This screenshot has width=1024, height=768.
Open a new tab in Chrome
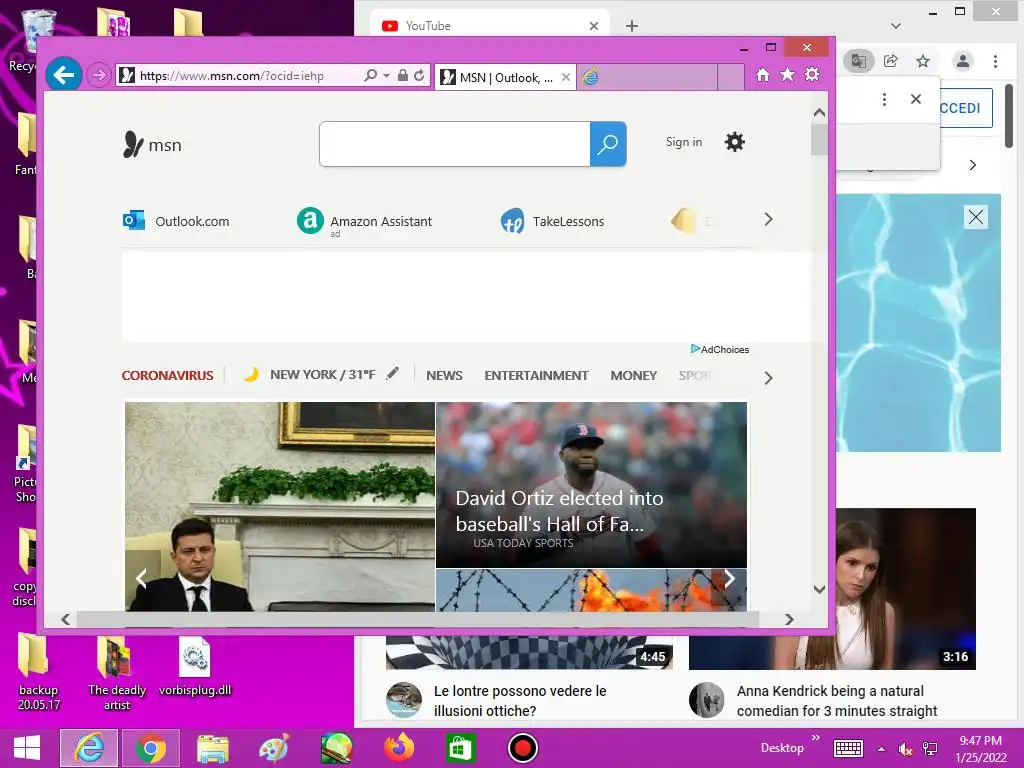tap(632, 26)
